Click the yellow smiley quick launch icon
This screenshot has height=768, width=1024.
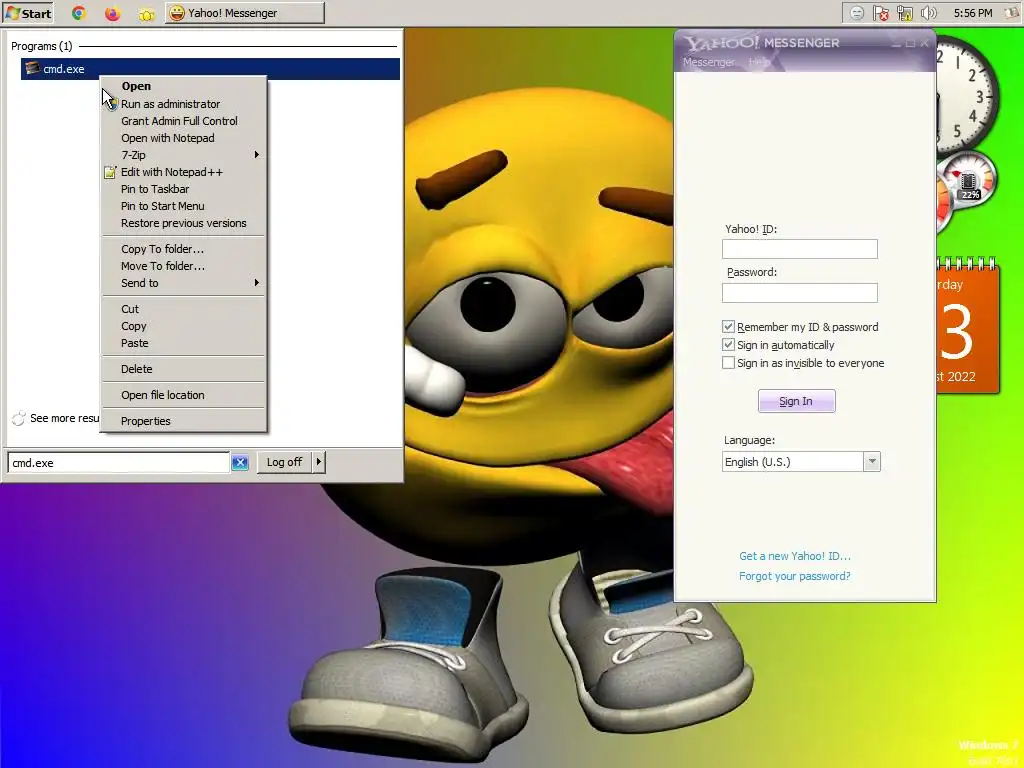146,14
